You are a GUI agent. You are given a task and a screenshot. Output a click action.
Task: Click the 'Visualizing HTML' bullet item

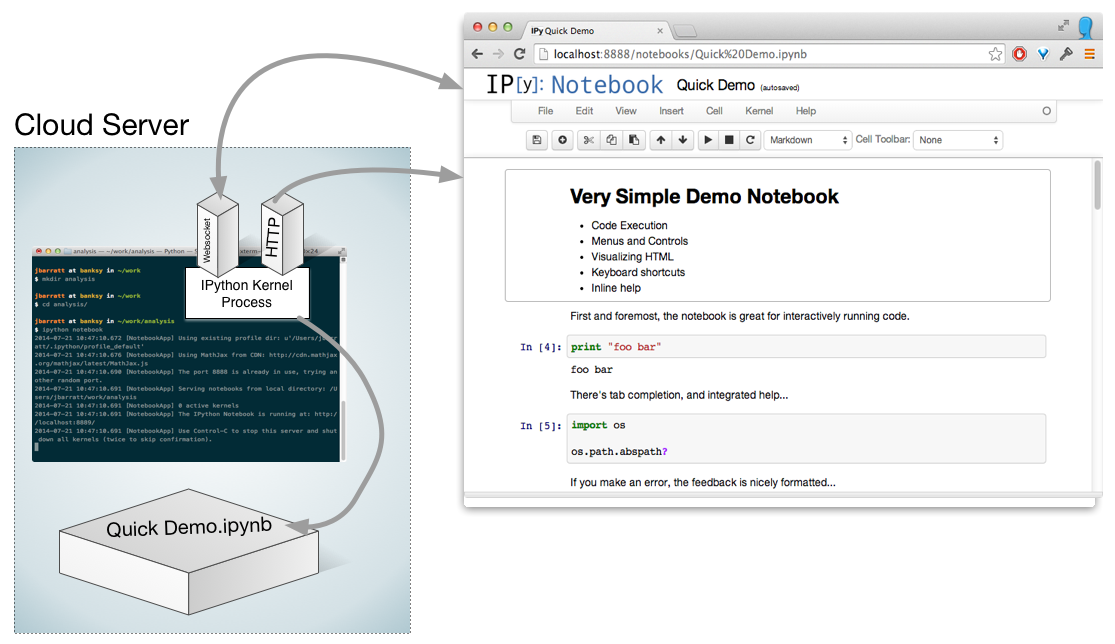coord(631,257)
